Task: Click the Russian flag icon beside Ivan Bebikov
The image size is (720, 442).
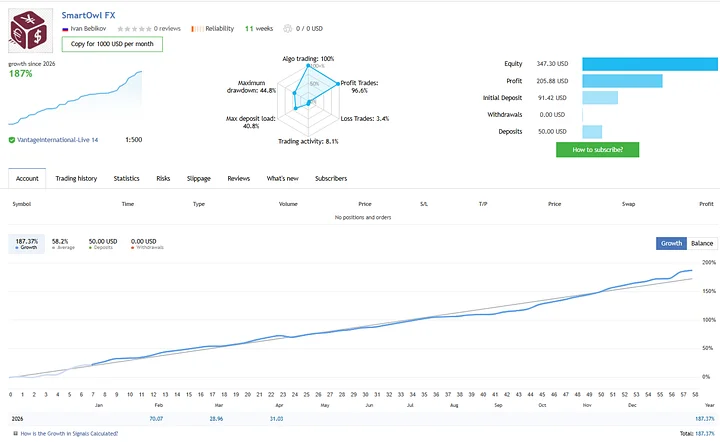Action: [x=65, y=29]
